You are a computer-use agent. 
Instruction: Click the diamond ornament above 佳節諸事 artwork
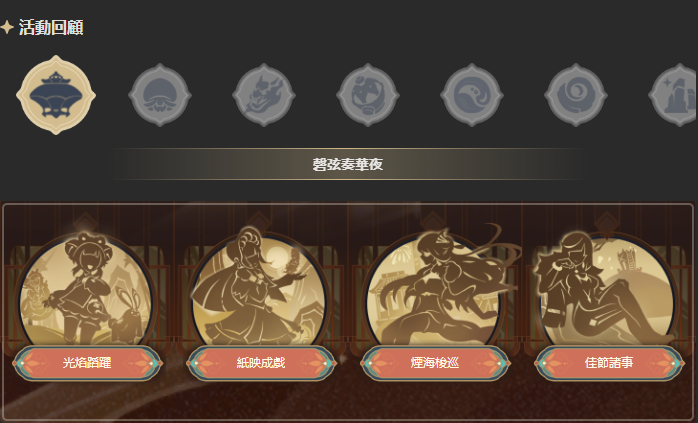tap(606, 222)
